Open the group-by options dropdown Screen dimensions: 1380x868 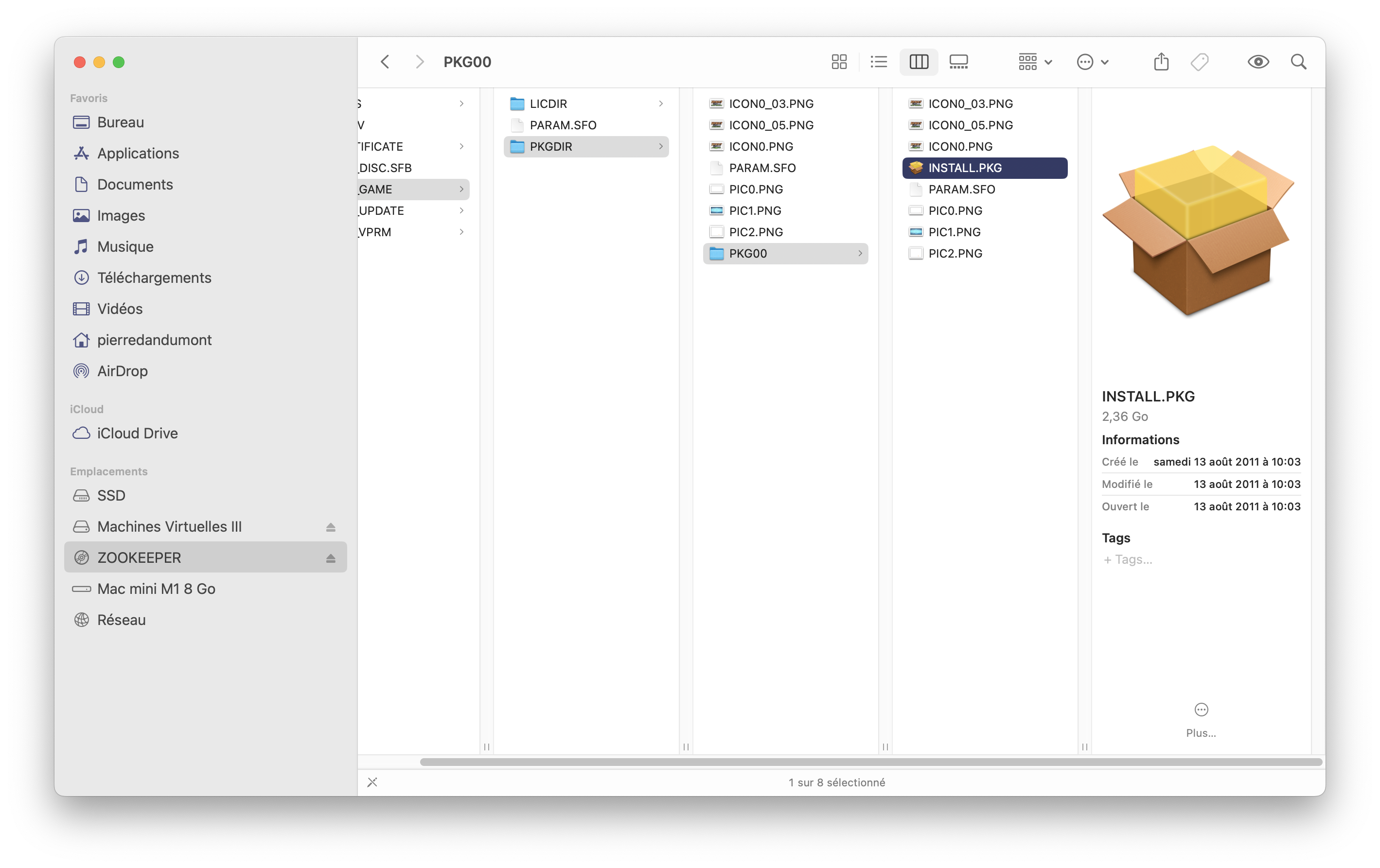(1035, 62)
